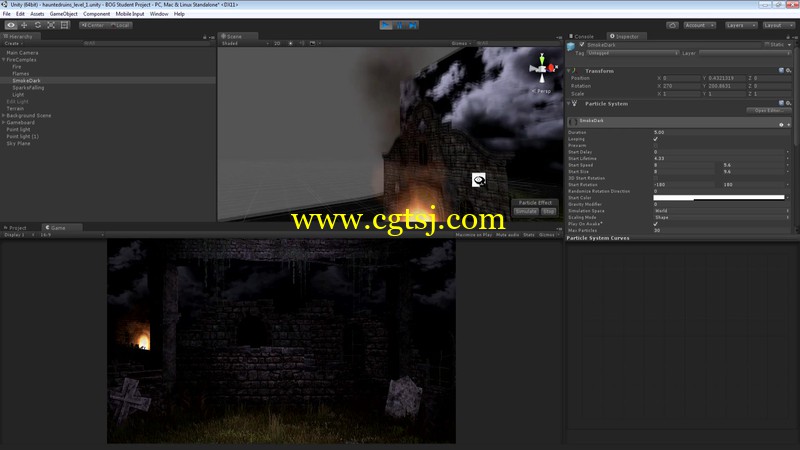Toggle scene lighting sun icon
Screen dimensions: 800x450
[x=290, y=43]
